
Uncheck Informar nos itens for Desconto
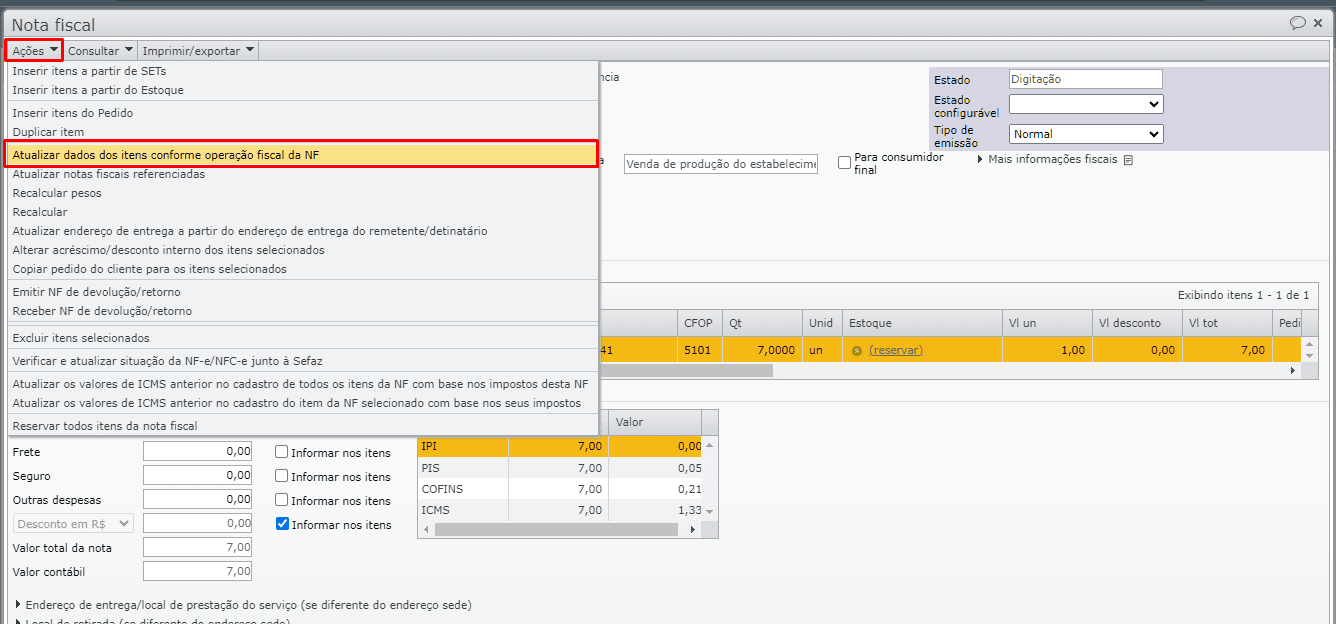click(x=282, y=524)
